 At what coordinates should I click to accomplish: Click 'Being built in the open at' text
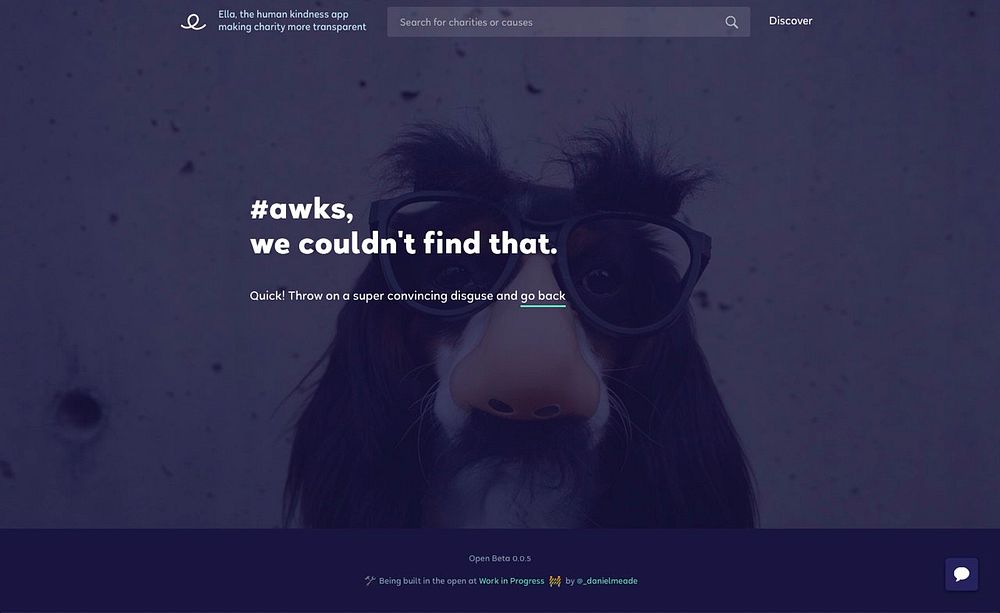coord(428,580)
